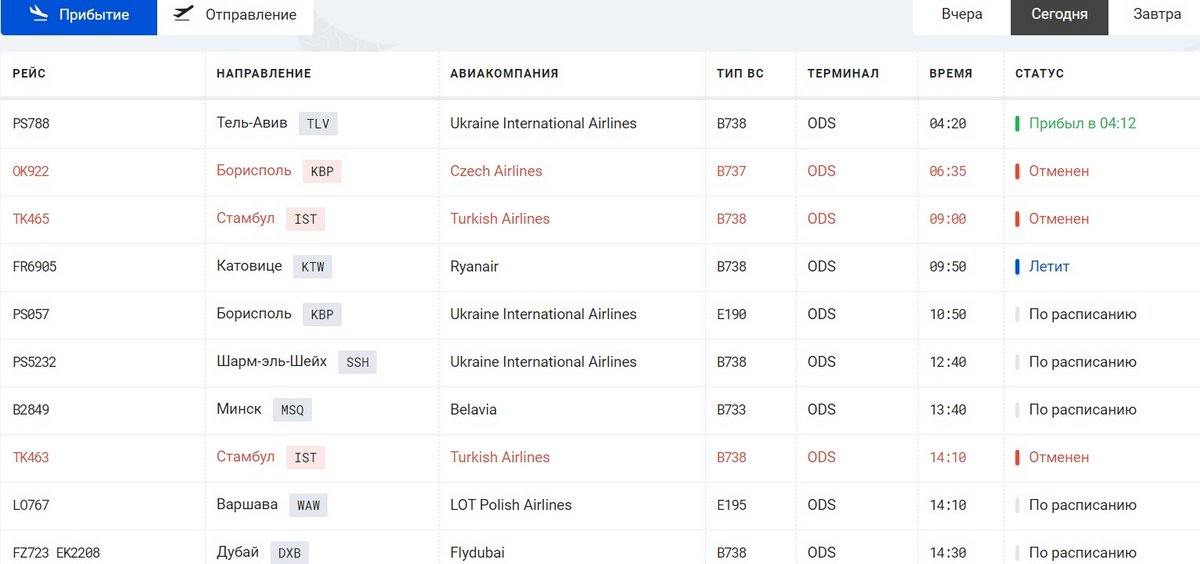Click the KTW airport code badge
Viewport: 1200px width, 564px height.
tap(312, 267)
